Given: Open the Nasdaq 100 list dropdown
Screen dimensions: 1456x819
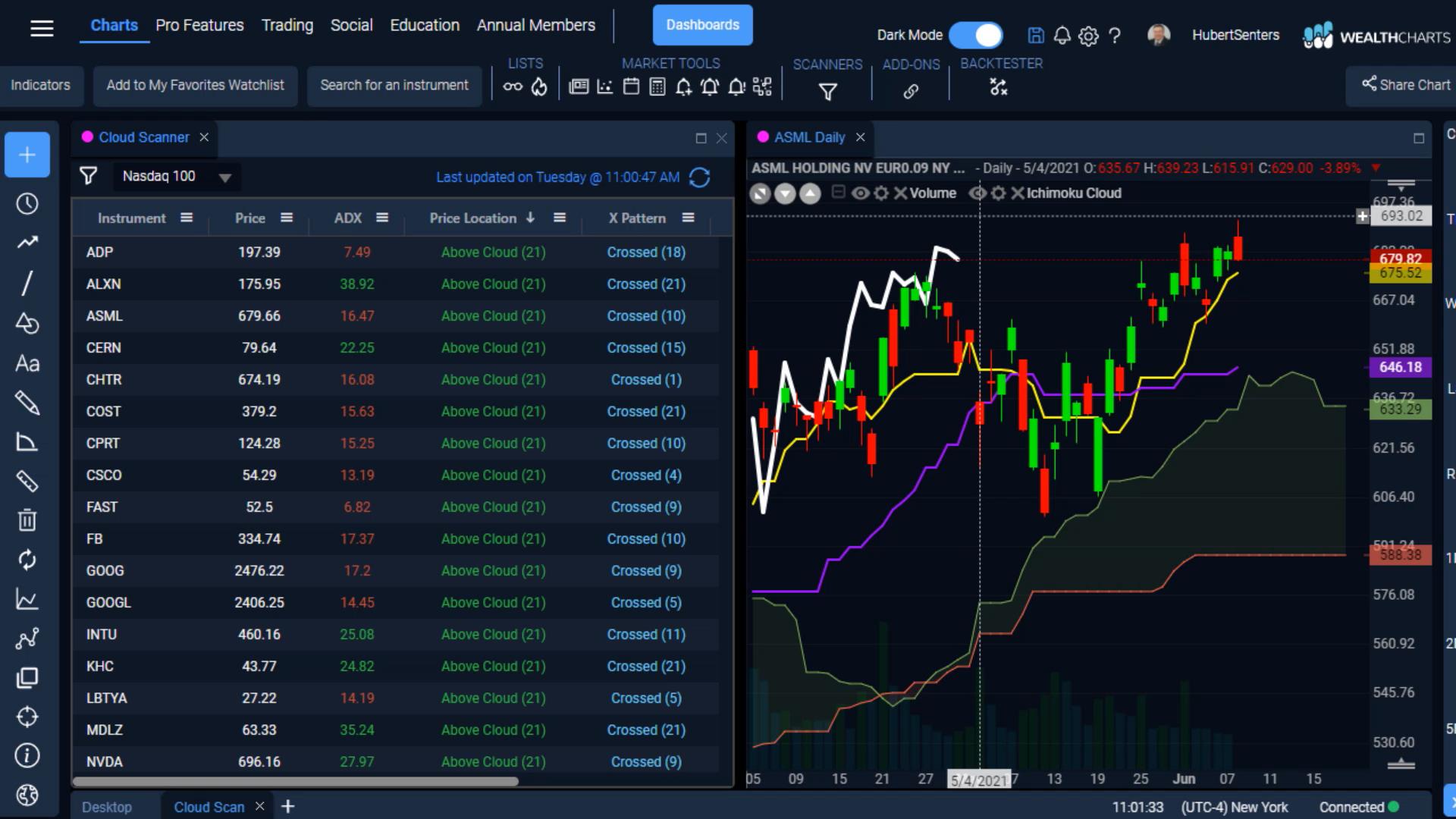Looking at the screenshot, I should pos(177,177).
